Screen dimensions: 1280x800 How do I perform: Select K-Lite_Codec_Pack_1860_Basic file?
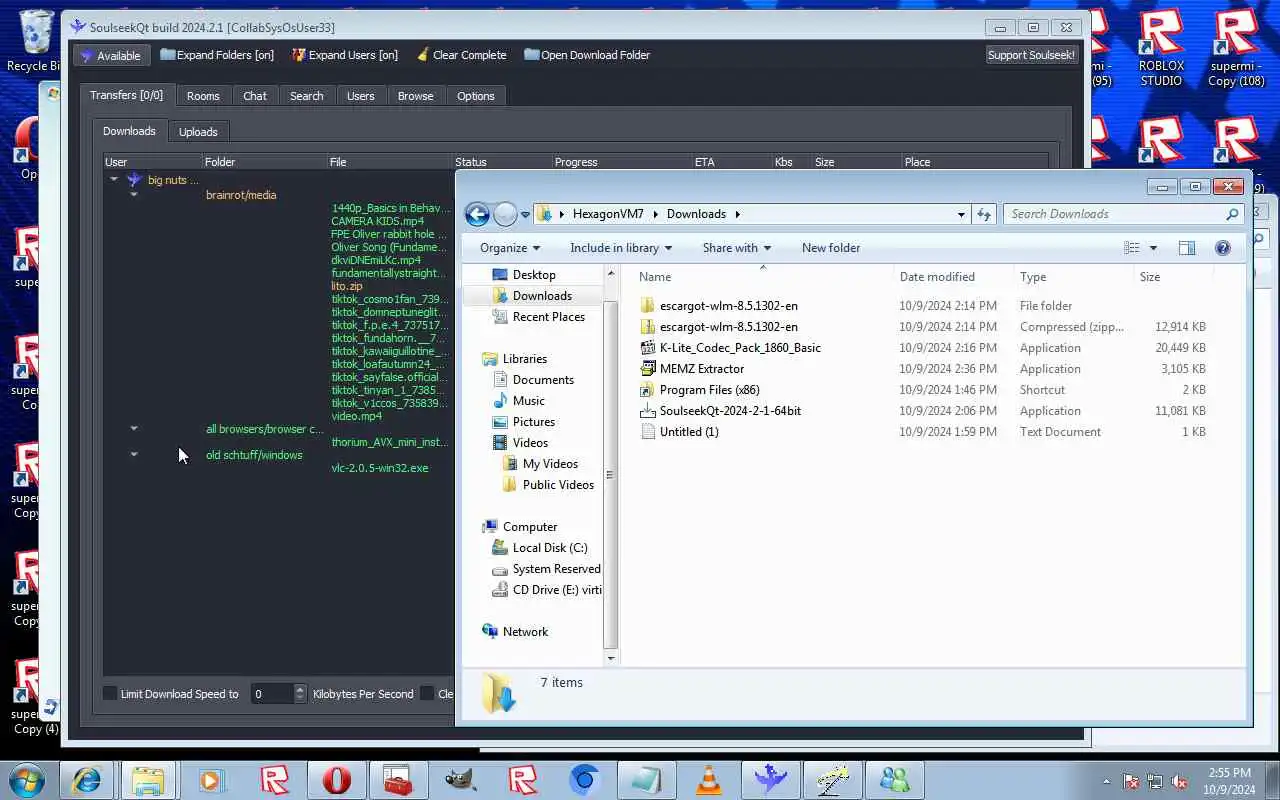click(740, 348)
